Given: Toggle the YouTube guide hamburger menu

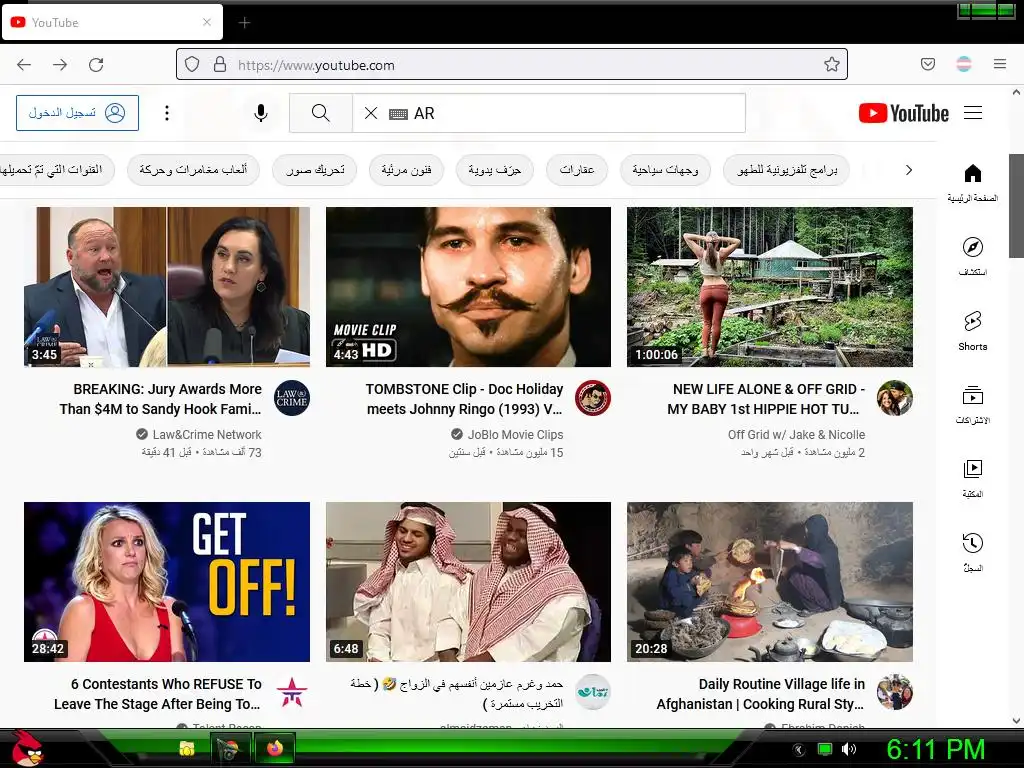Looking at the screenshot, I should tap(973, 113).
